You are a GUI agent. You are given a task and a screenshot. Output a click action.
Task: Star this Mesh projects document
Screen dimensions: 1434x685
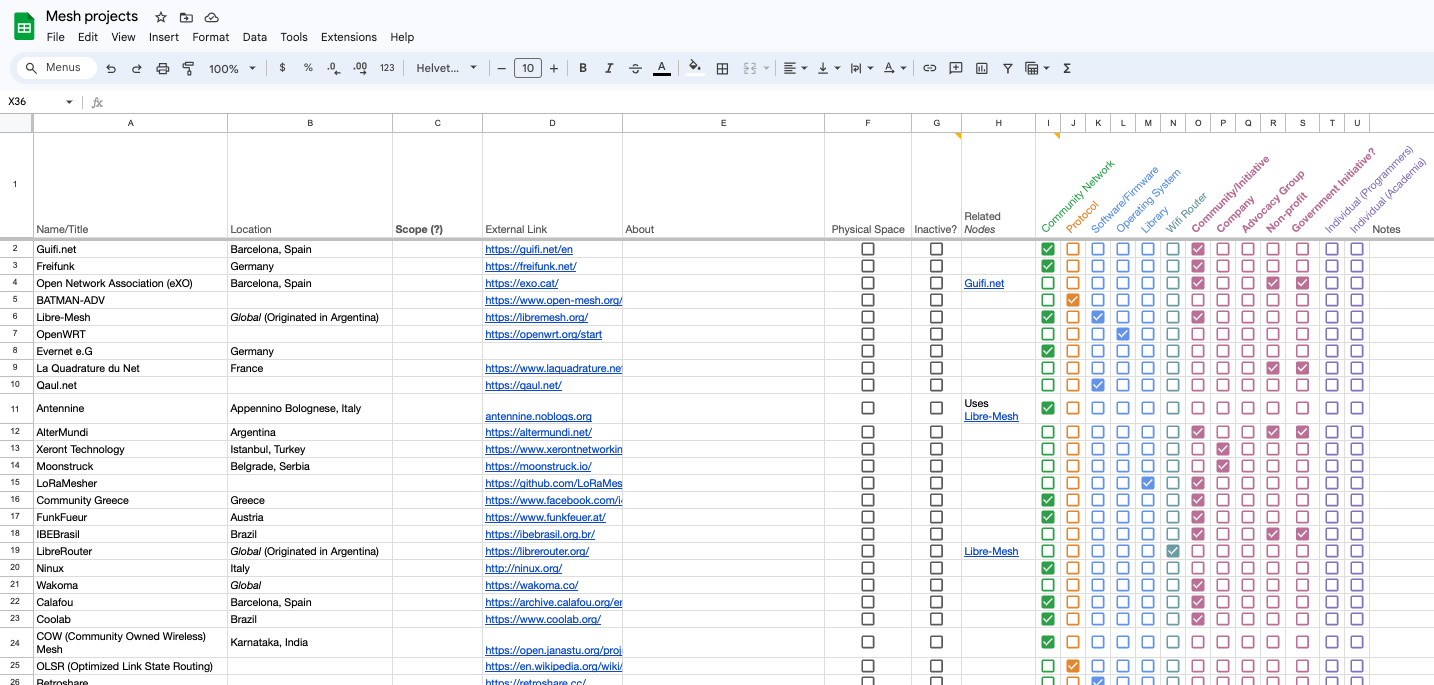(x=161, y=17)
